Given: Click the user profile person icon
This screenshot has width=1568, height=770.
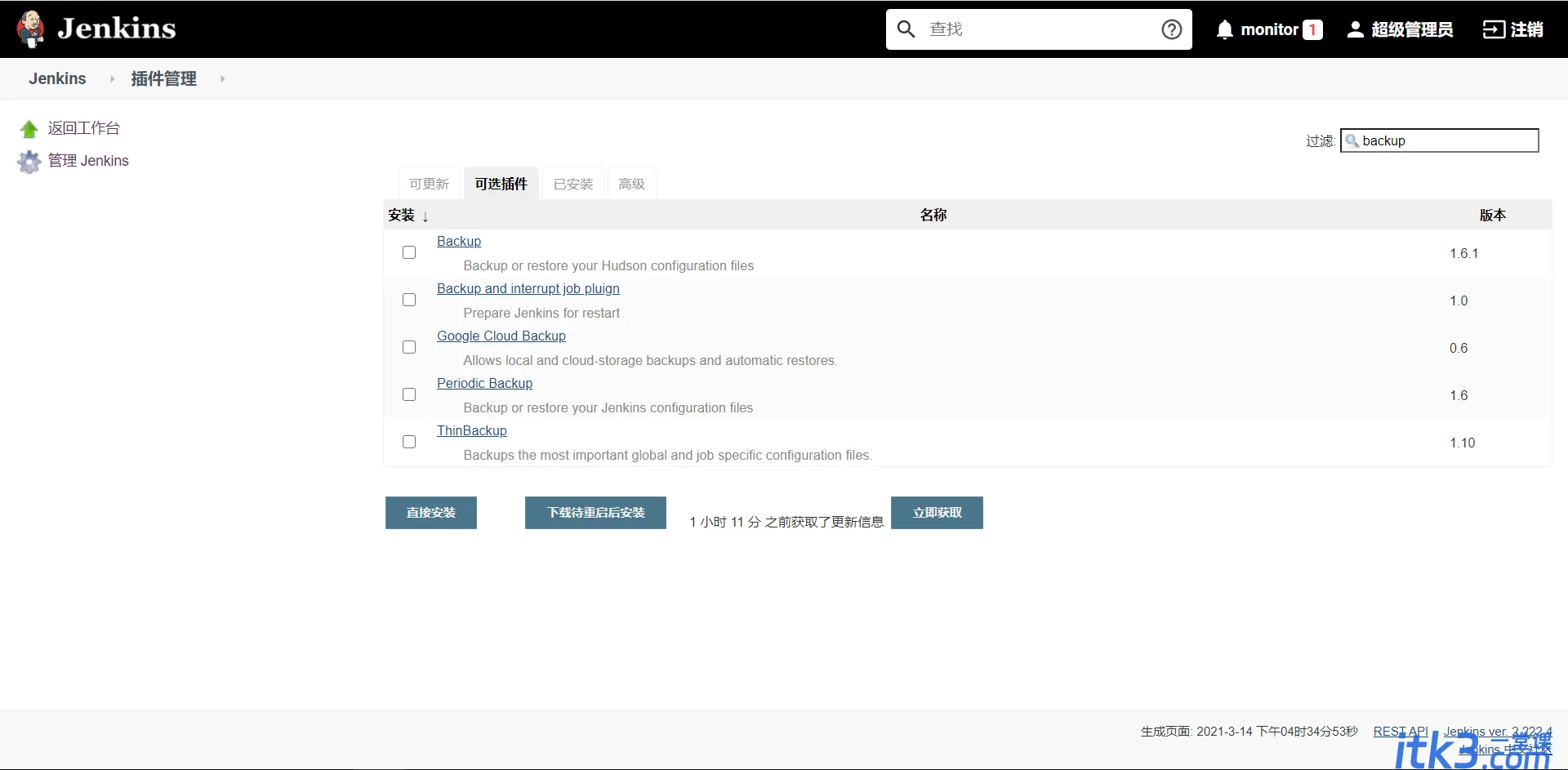Looking at the screenshot, I should tap(1356, 29).
